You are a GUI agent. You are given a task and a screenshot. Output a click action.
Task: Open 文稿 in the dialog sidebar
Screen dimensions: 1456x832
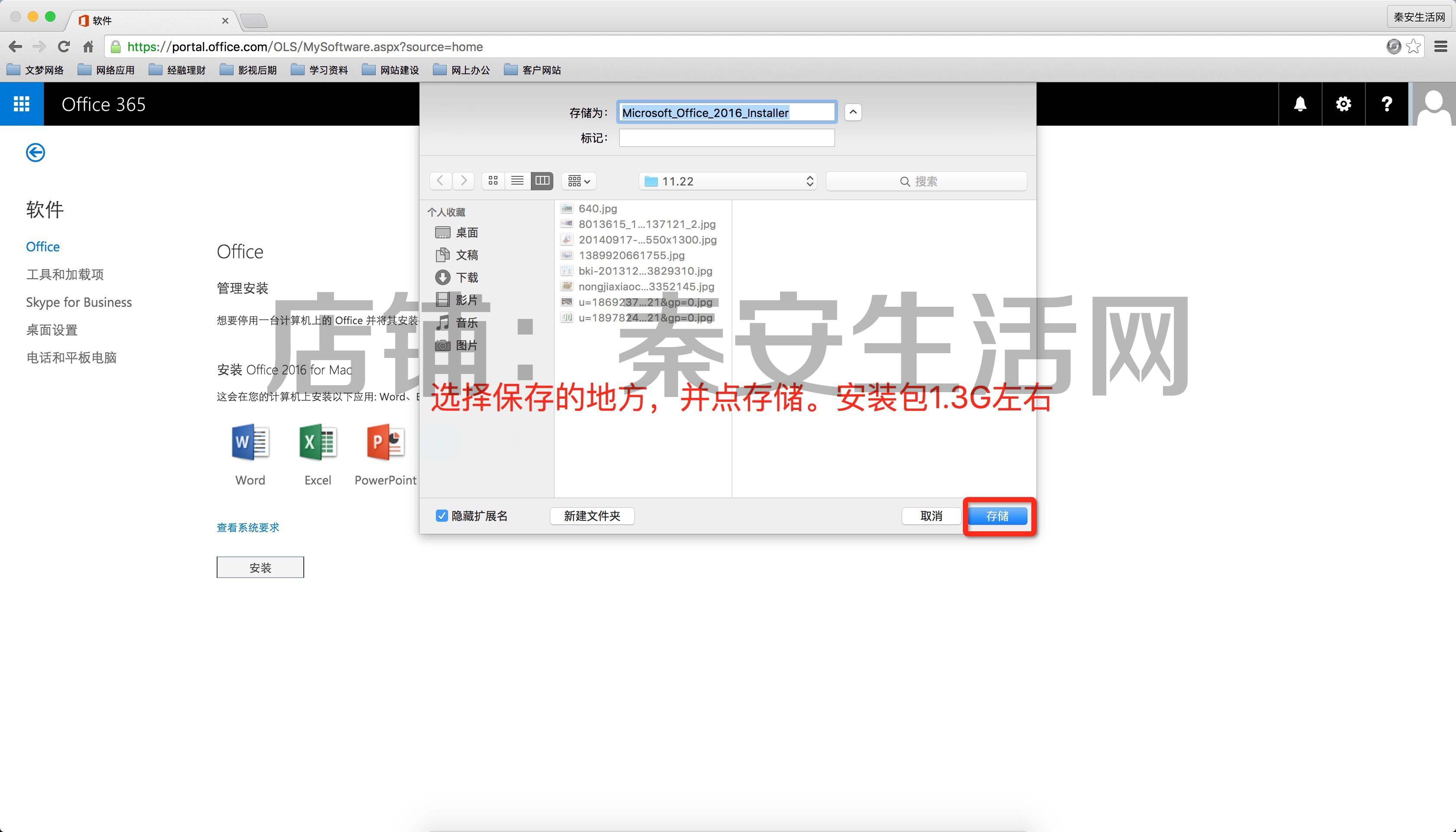click(x=457, y=255)
